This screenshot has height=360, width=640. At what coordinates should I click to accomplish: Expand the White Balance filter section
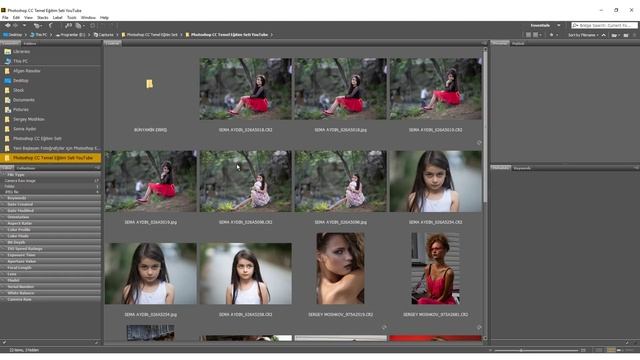point(51,293)
